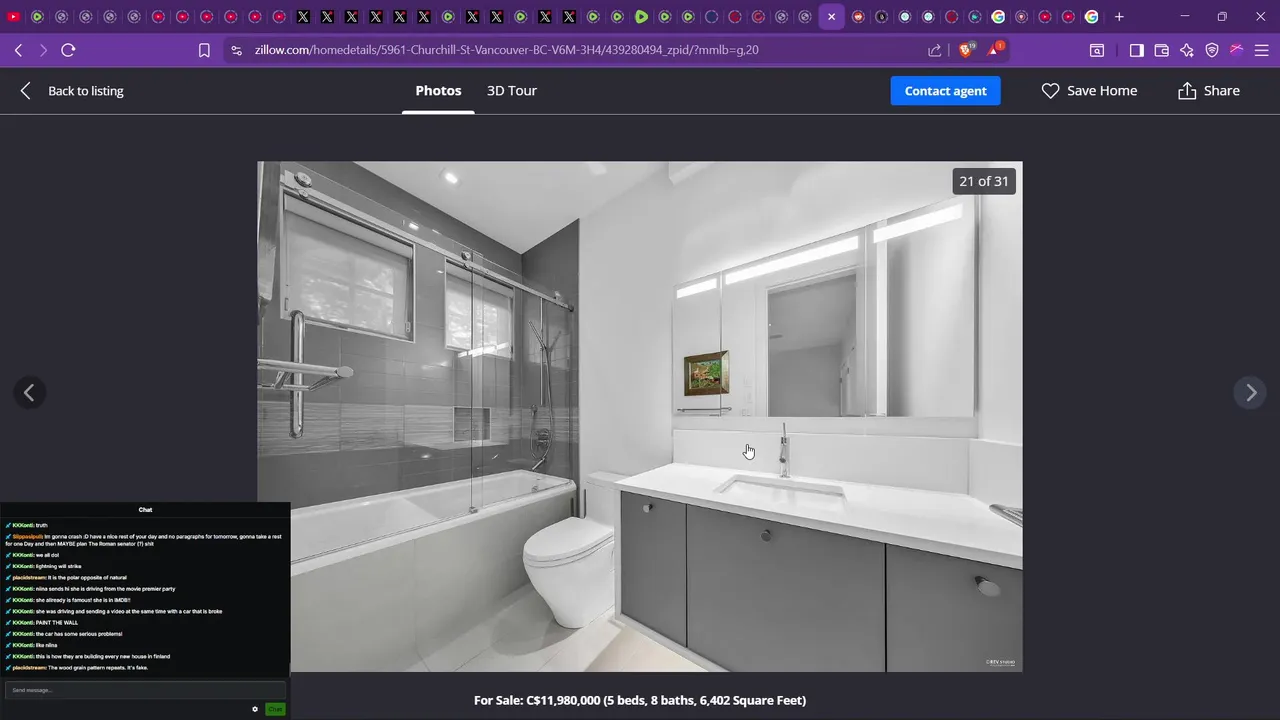Click the Contact agent button
Image resolution: width=1280 pixels, height=720 pixels.
coord(945,91)
